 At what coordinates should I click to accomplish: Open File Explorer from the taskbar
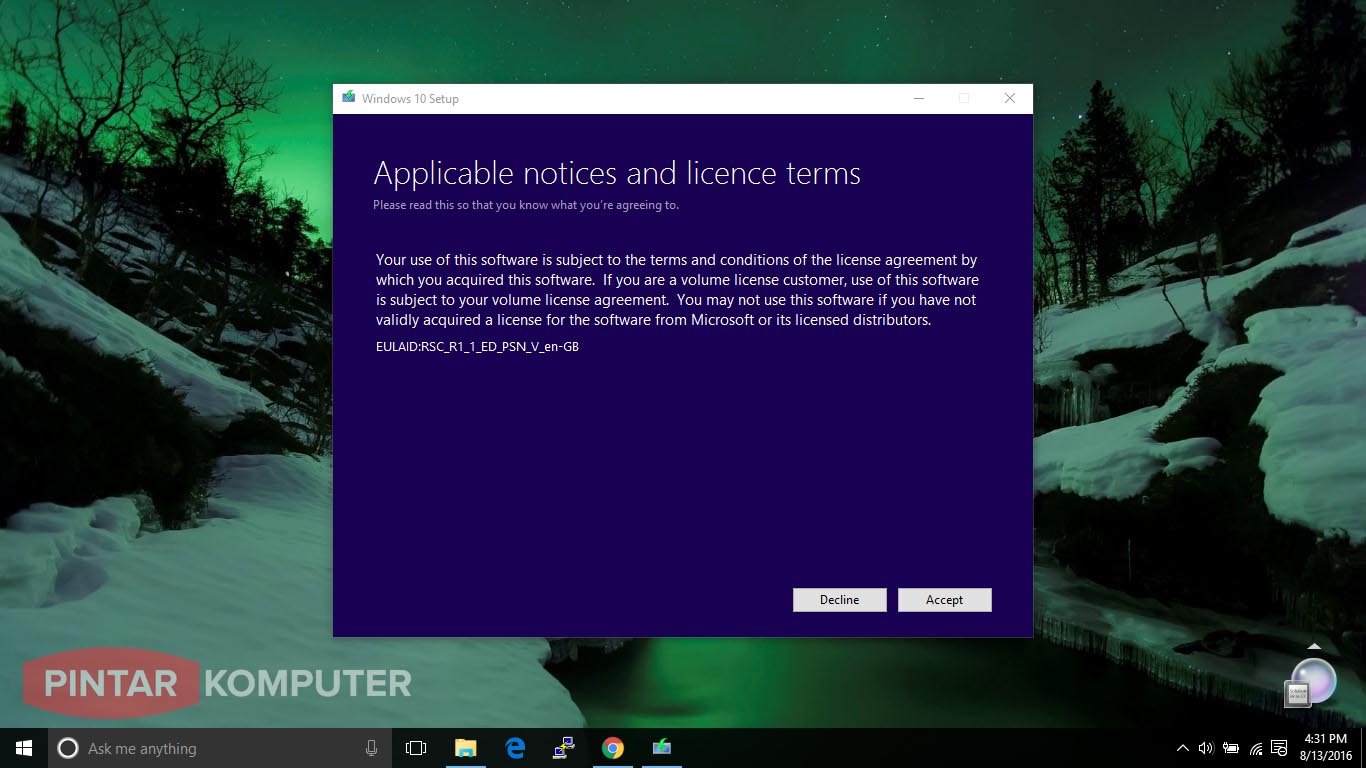pos(465,748)
